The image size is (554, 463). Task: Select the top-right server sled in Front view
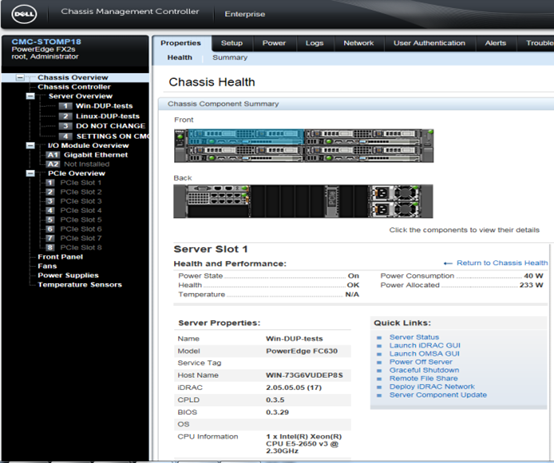(363, 137)
